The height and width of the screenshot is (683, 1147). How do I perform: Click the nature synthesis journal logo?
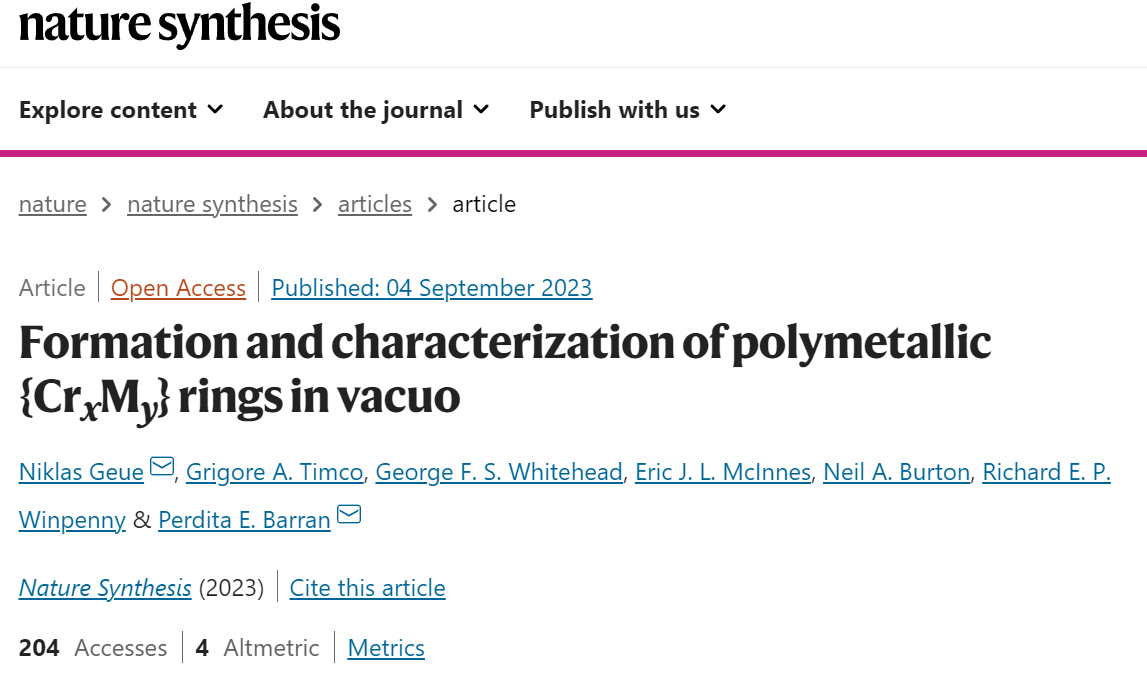click(x=179, y=24)
